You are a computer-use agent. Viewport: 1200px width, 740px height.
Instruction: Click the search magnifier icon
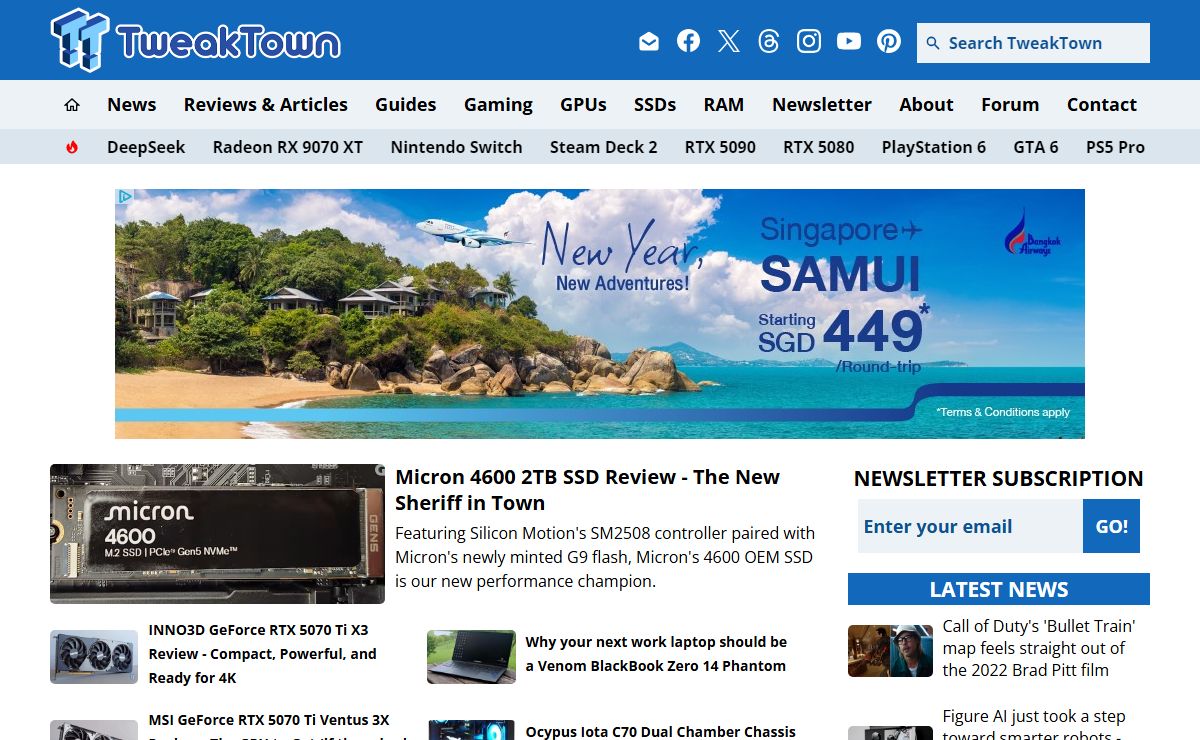pyautogui.click(x=933, y=43)
